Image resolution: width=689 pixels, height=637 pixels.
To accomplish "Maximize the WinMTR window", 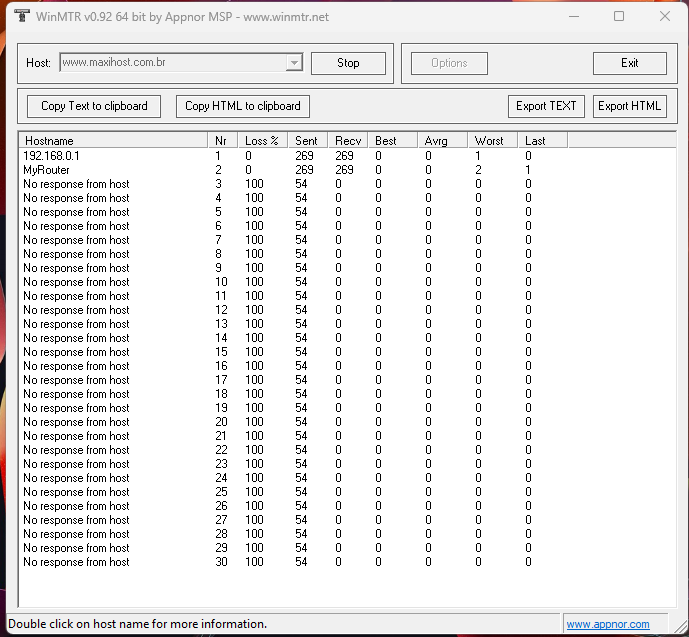I will point(619,17).
